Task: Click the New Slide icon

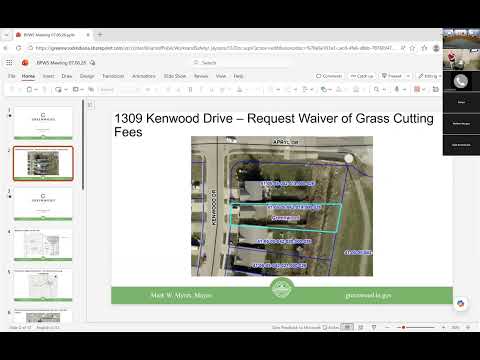Action: (58, 89)
